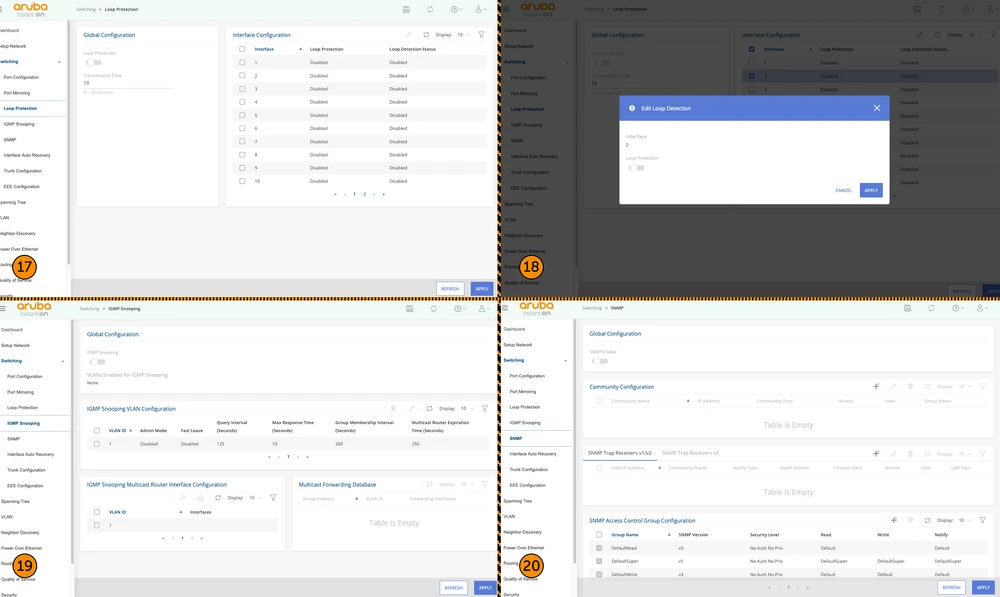Check the DefaultRead group row checkbox

pos(600,548)
